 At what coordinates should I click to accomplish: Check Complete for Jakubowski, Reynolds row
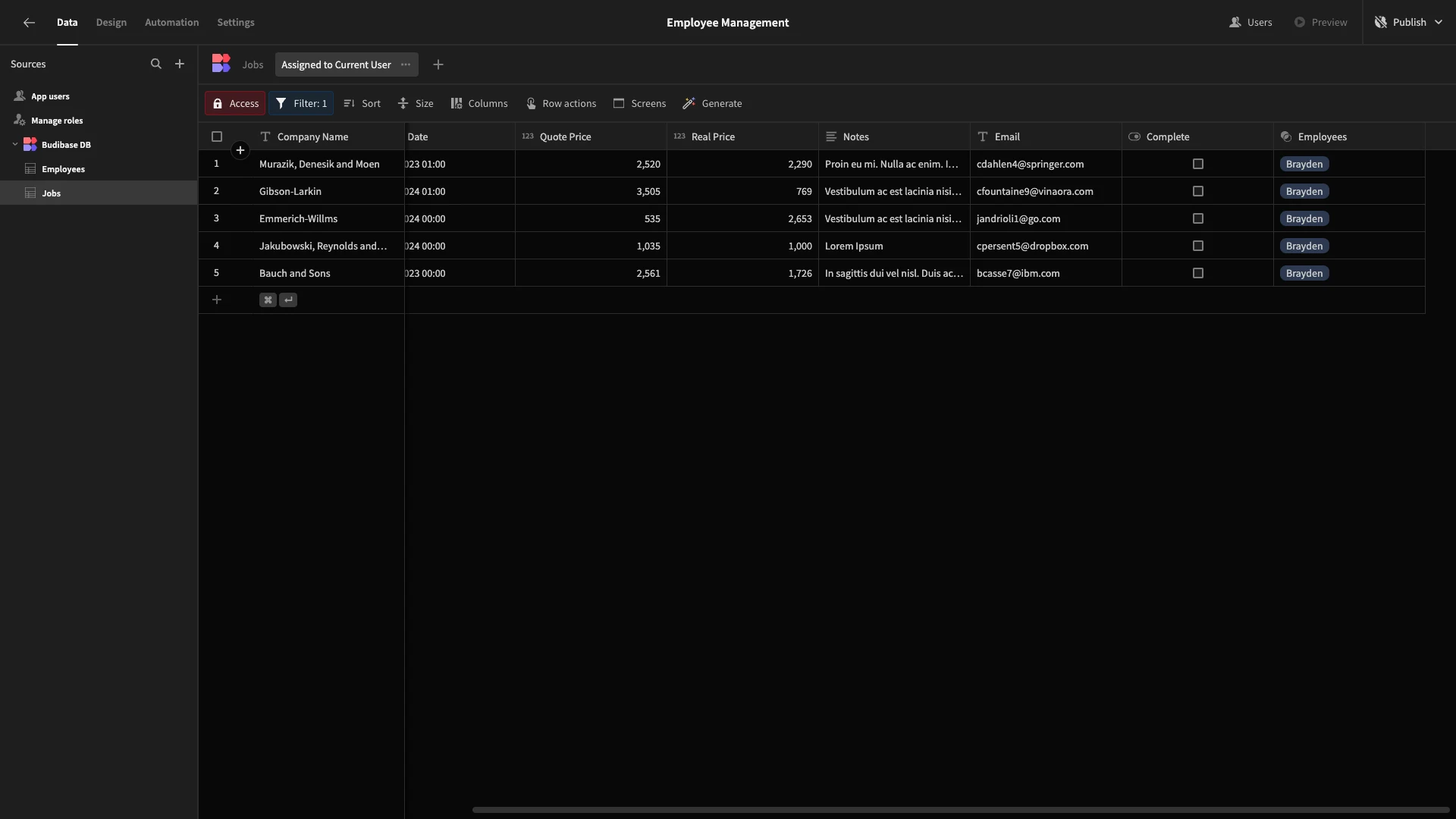1198,246
